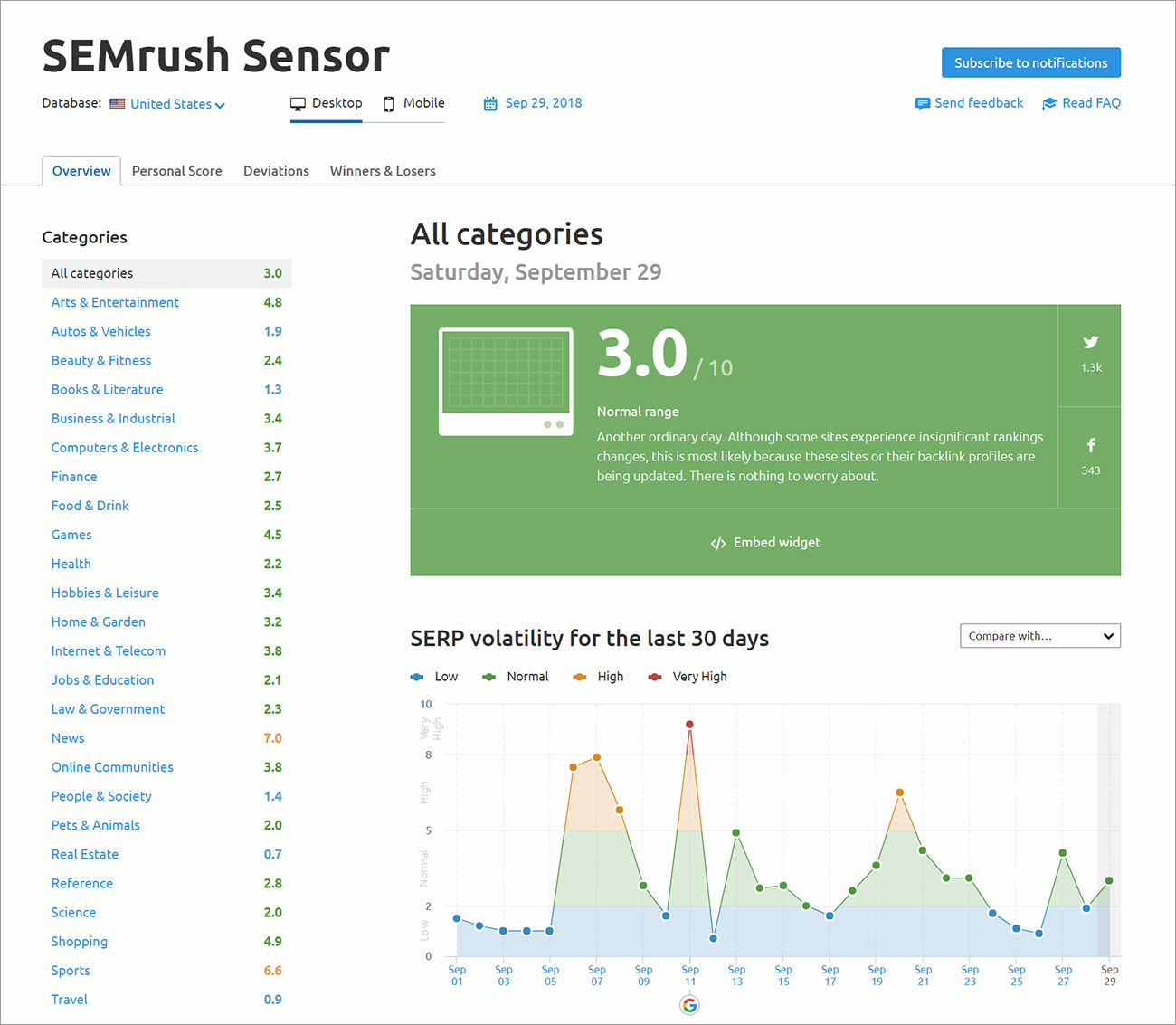
Task: Open the Compare with... dropdown
Action: point(1040,636)
